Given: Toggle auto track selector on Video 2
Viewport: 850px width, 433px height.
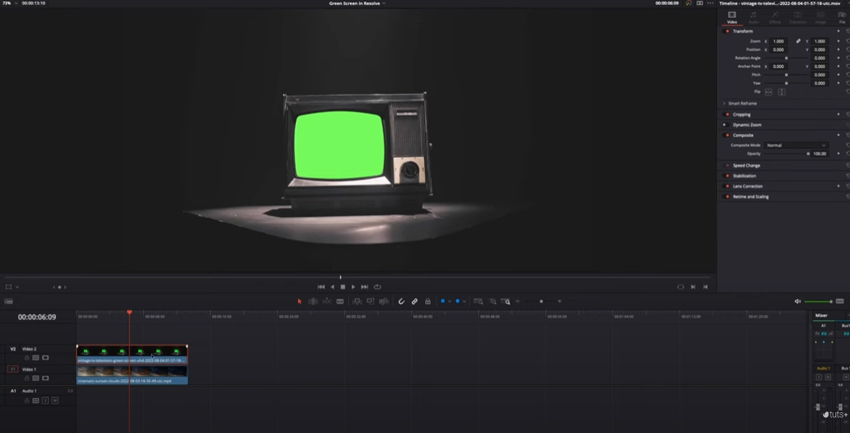Looking at the screenshot, I should (36, 358).
